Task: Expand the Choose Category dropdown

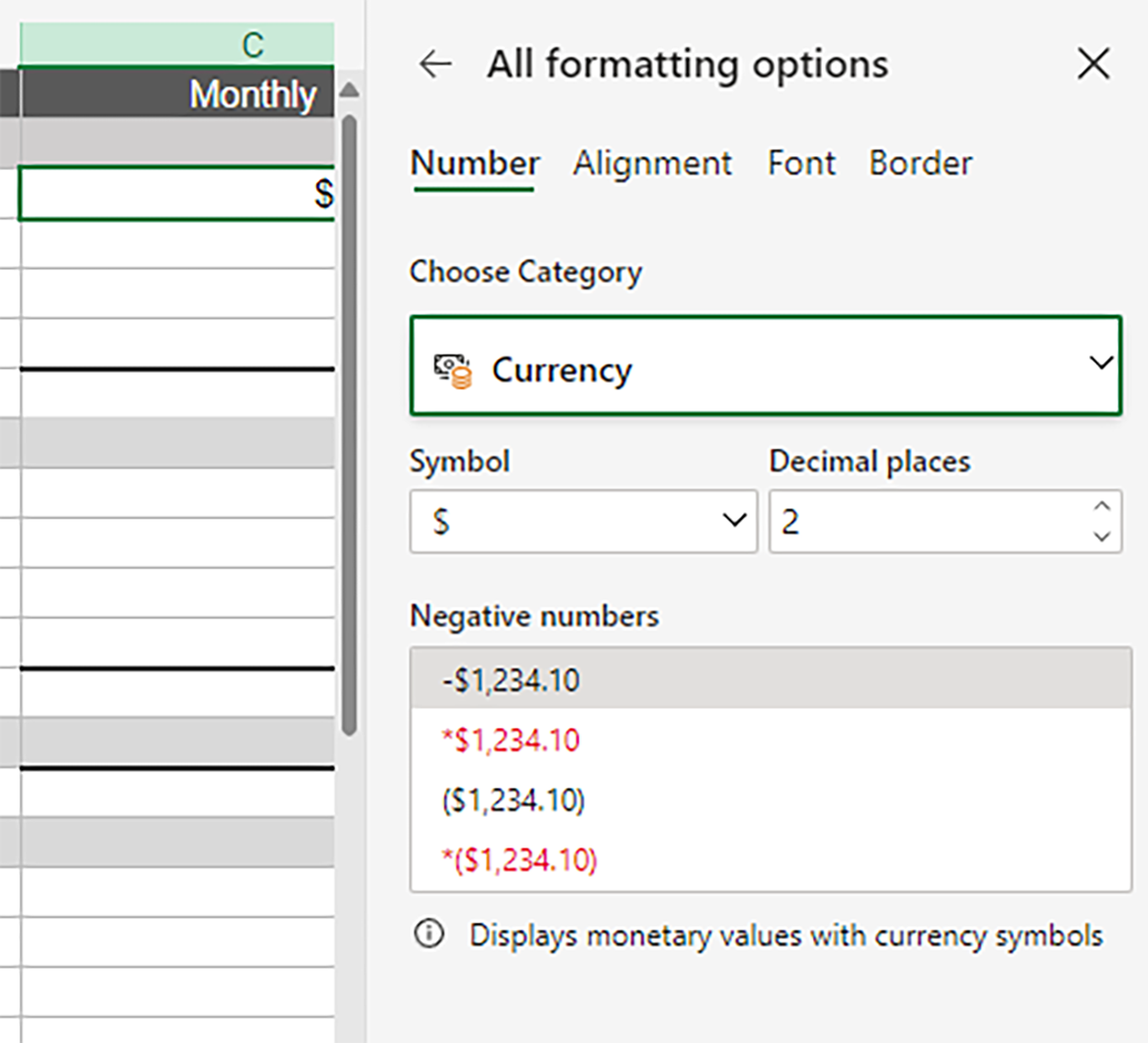Action: pyautogui.click(x=1100, y=364)
